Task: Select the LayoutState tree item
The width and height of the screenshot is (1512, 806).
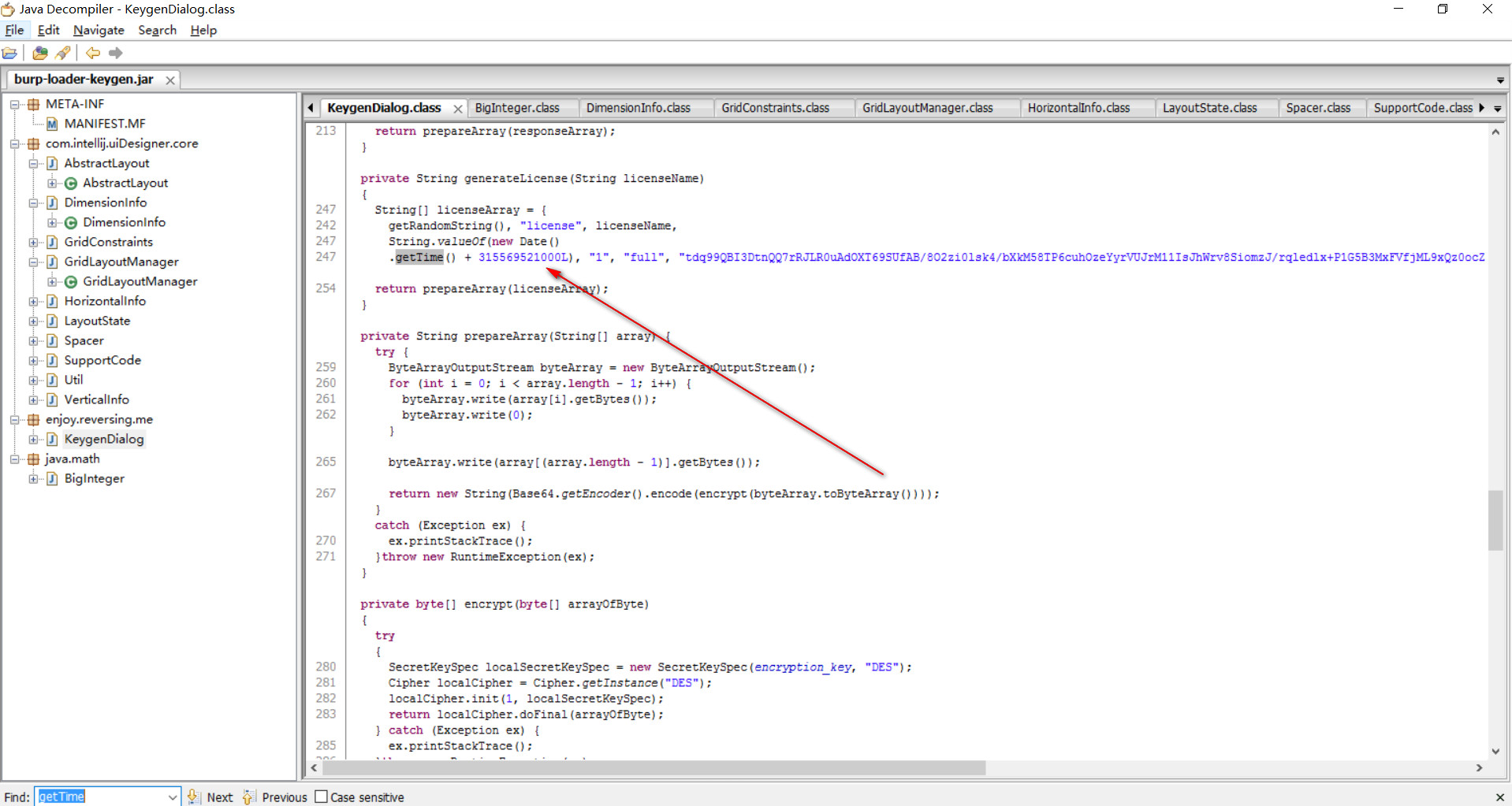Action: point(97,321)
